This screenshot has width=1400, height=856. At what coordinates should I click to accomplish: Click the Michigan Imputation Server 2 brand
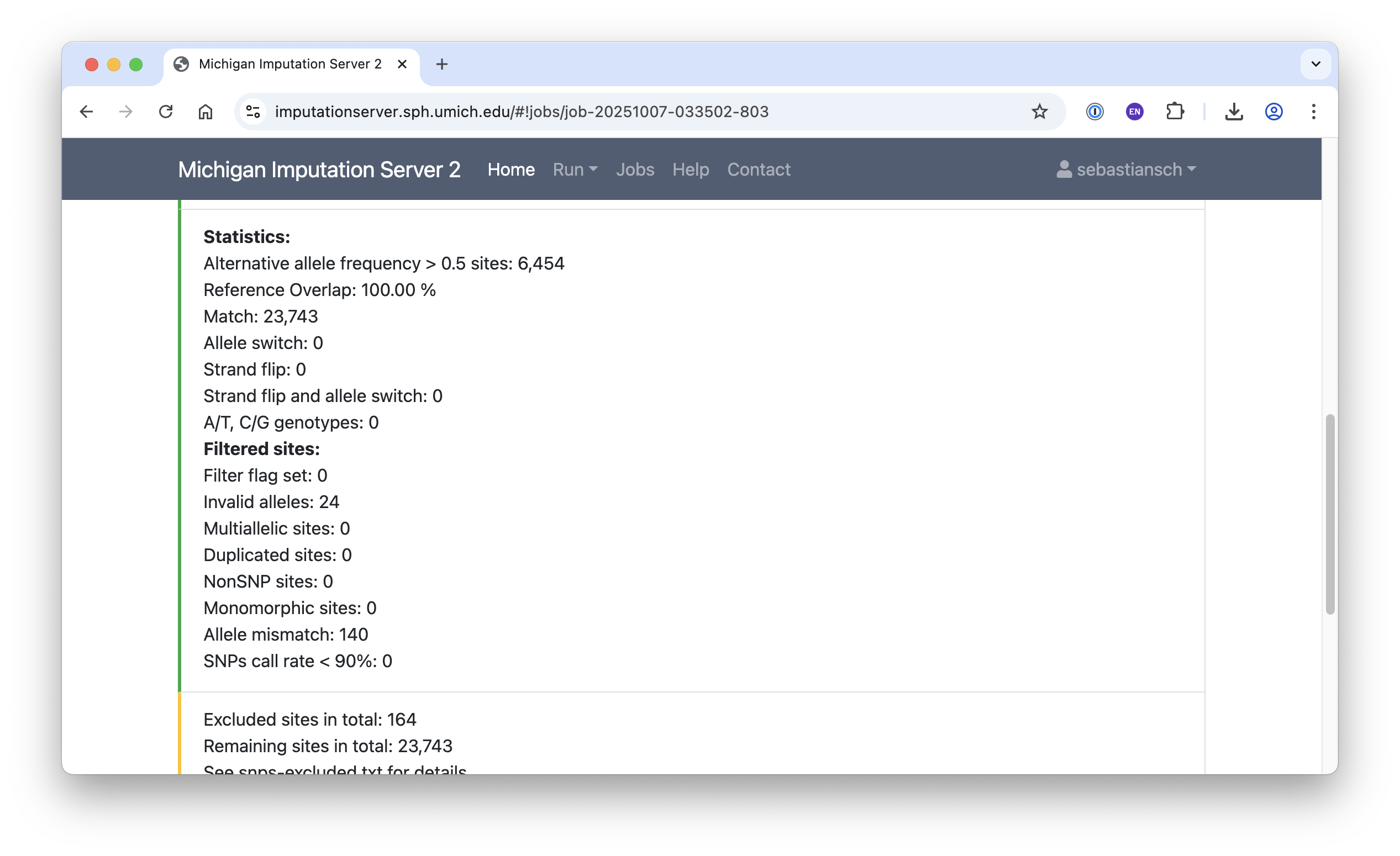(319, 170)
